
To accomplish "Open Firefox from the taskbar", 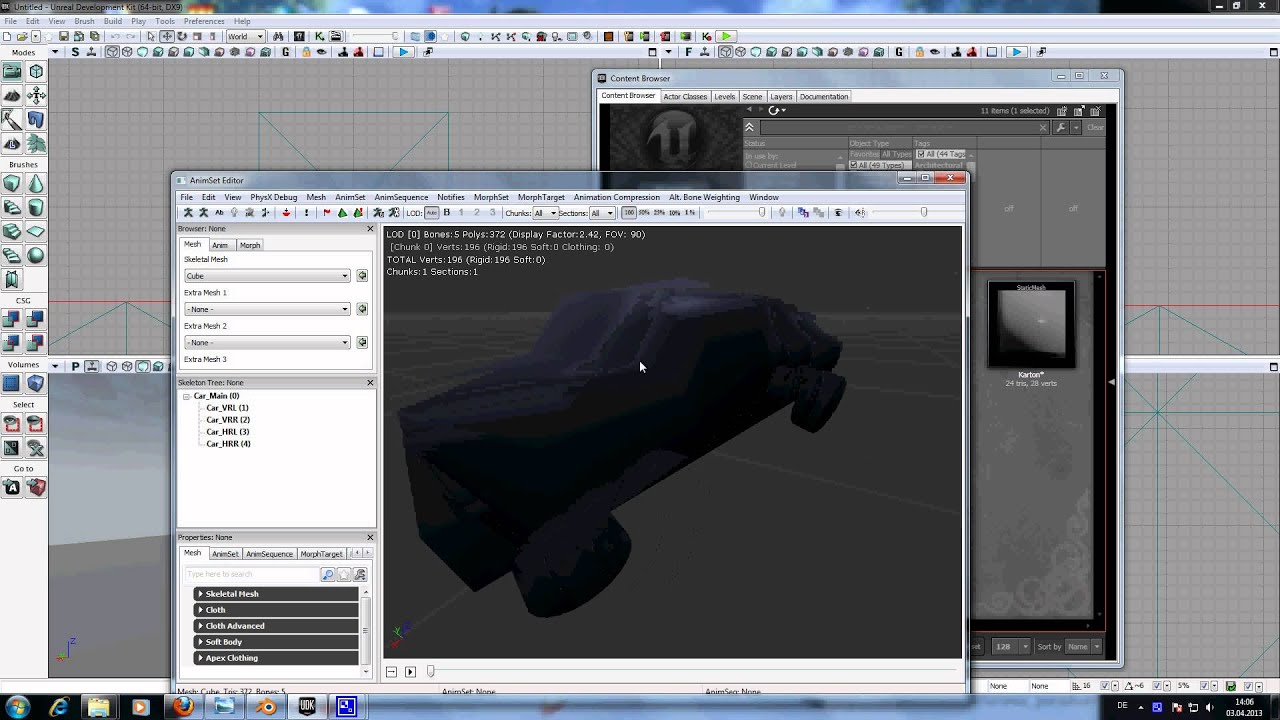I will (183, 707).
